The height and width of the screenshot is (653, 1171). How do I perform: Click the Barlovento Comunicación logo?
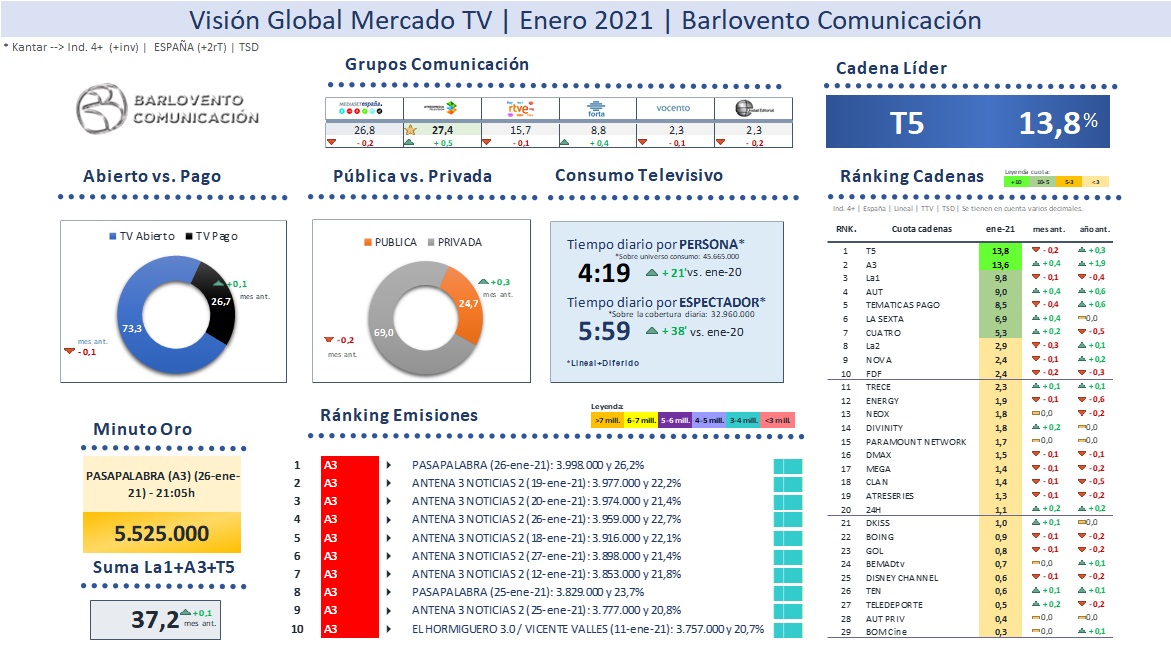click(168, 108)
